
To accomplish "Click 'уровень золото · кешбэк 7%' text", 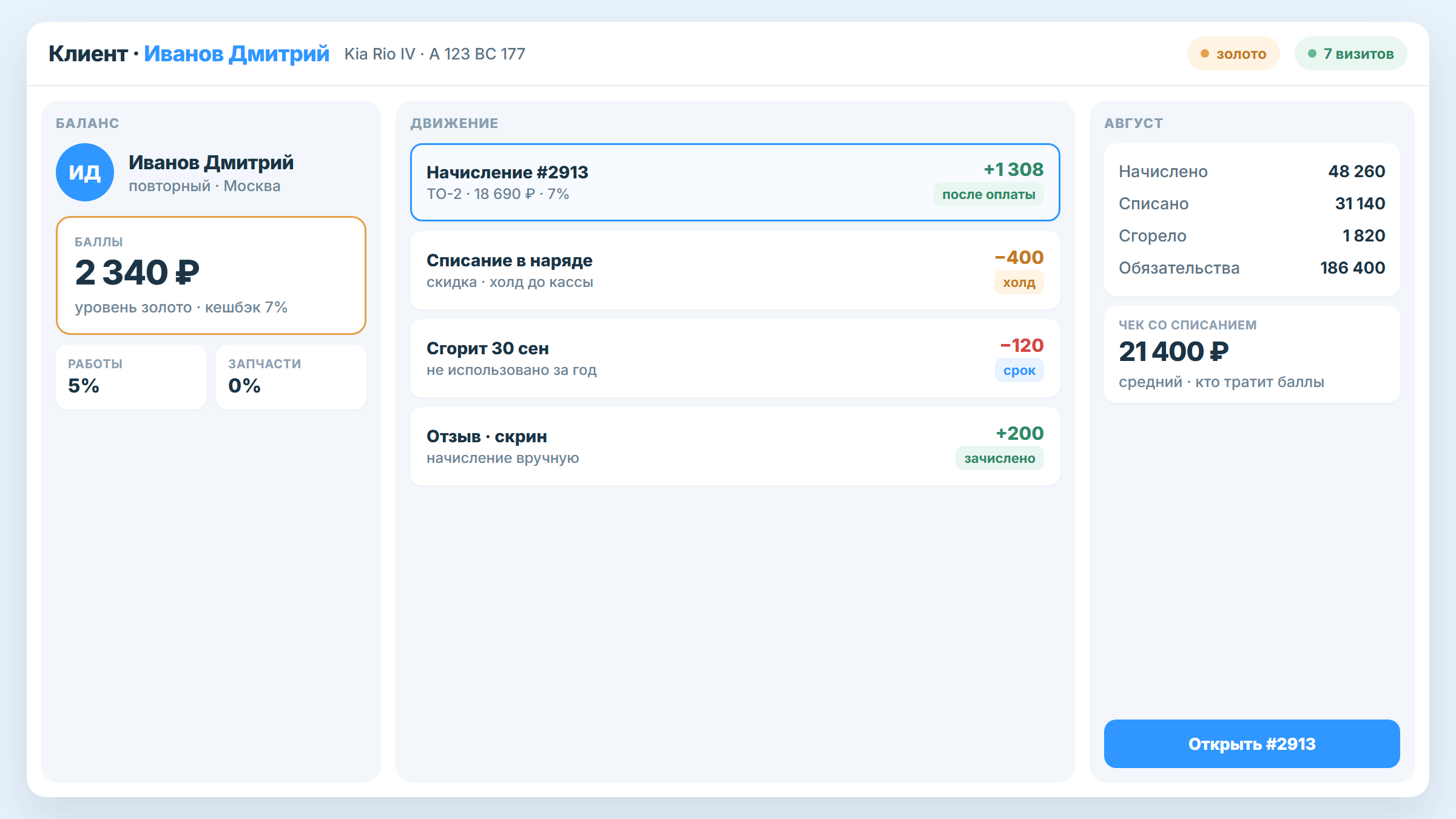I will coord(181,307).
